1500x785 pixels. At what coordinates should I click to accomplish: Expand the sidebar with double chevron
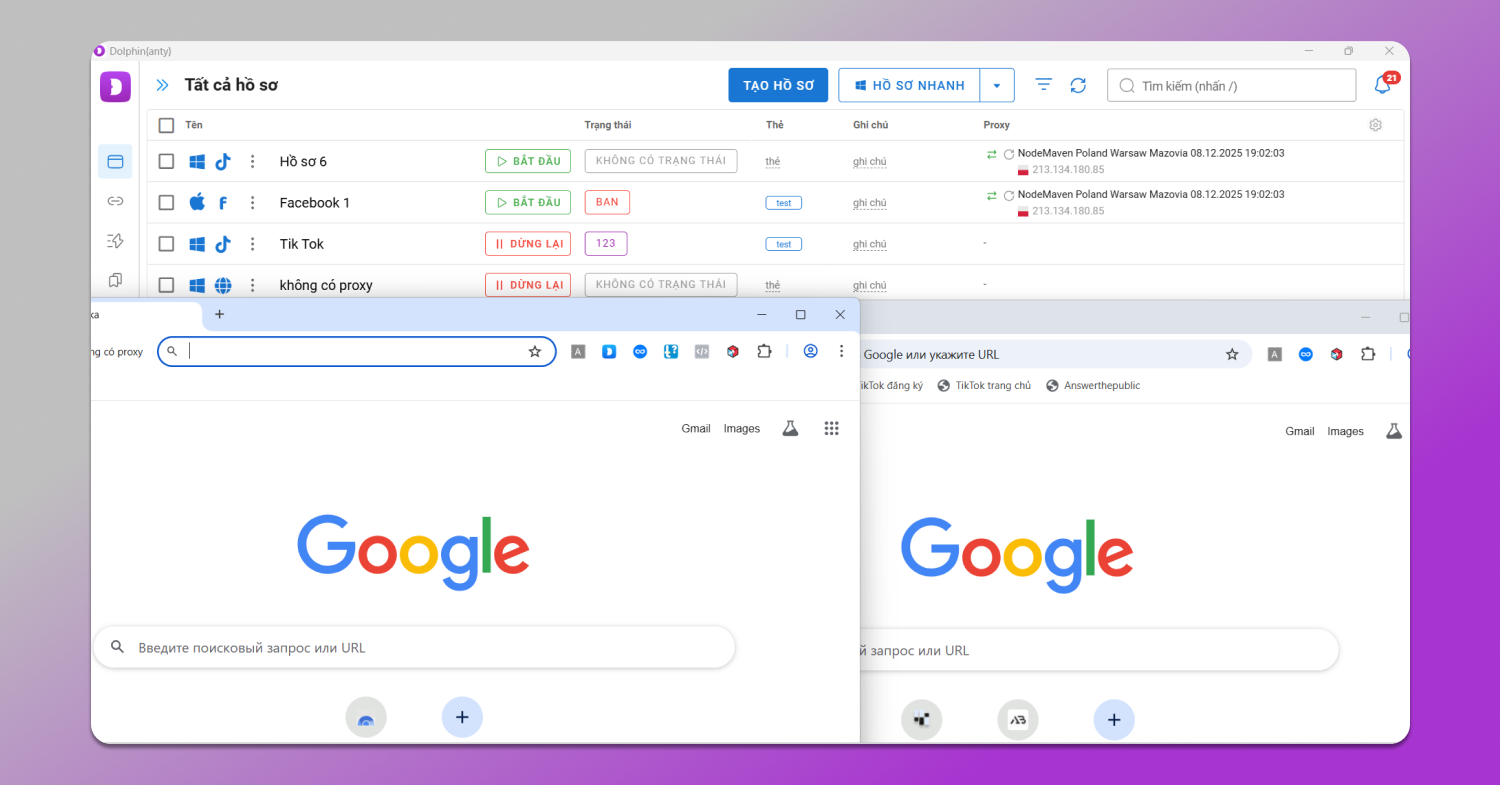click(162, 86)
